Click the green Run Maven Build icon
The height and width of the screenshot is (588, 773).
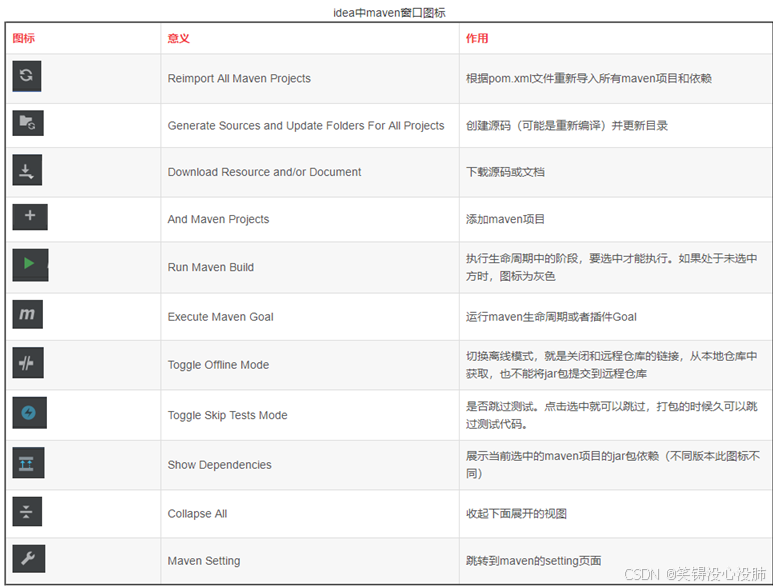(x=30, y=265)
